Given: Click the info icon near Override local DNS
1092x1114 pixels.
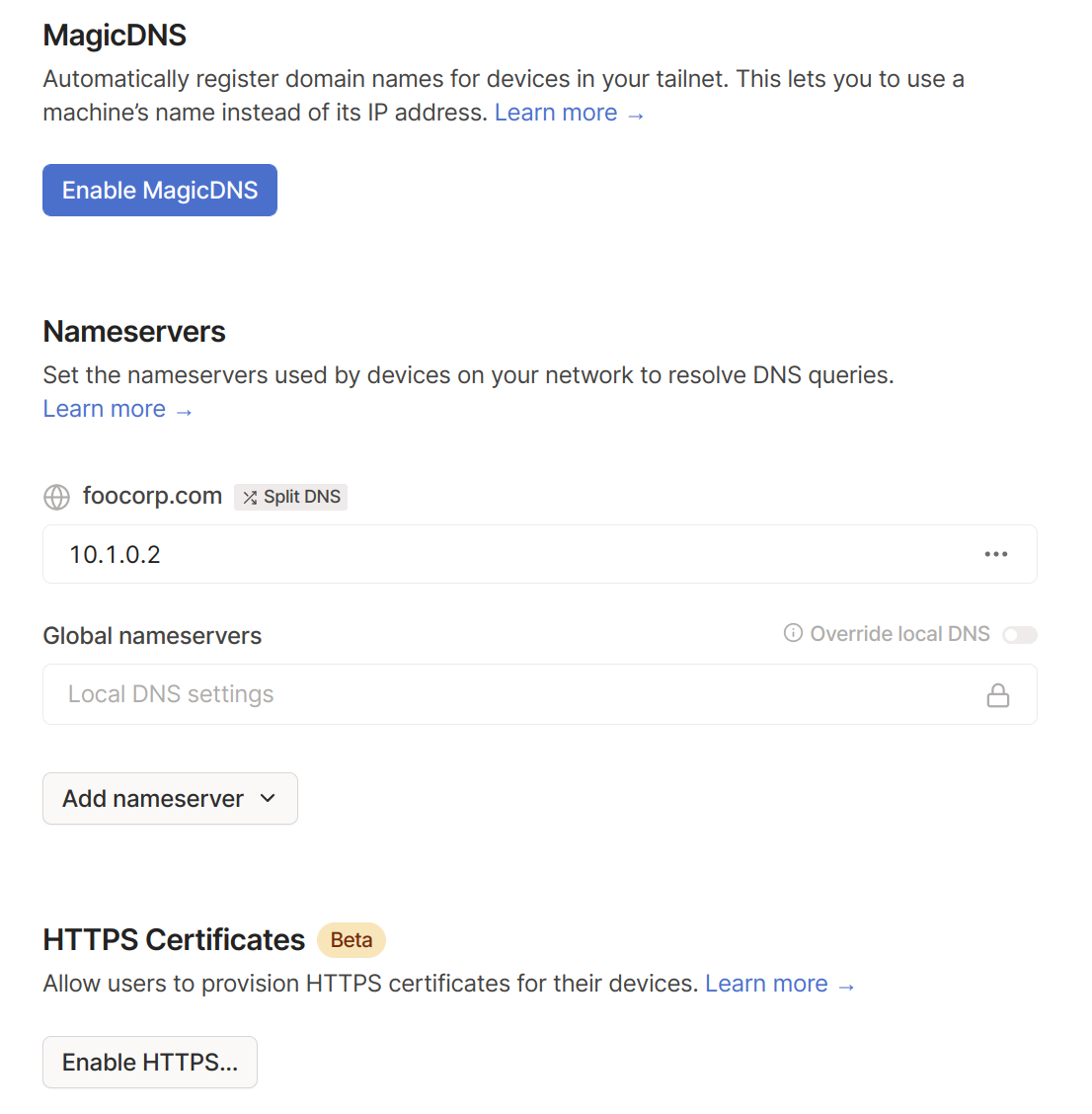Looking at the screenshot, I should click(x=793, y=633).
